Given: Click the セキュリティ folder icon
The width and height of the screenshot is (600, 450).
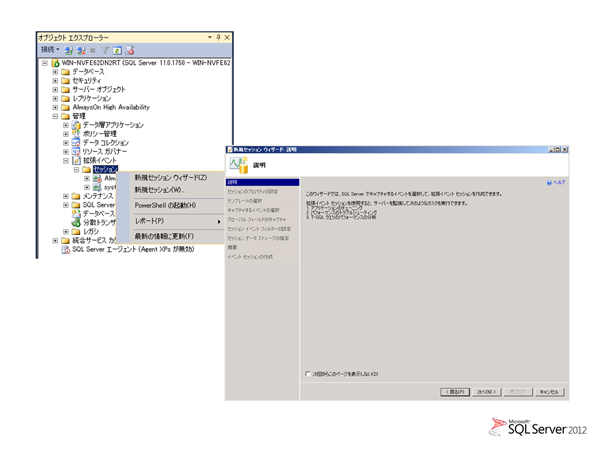Looking at the screenshot, I should [65, 81].
